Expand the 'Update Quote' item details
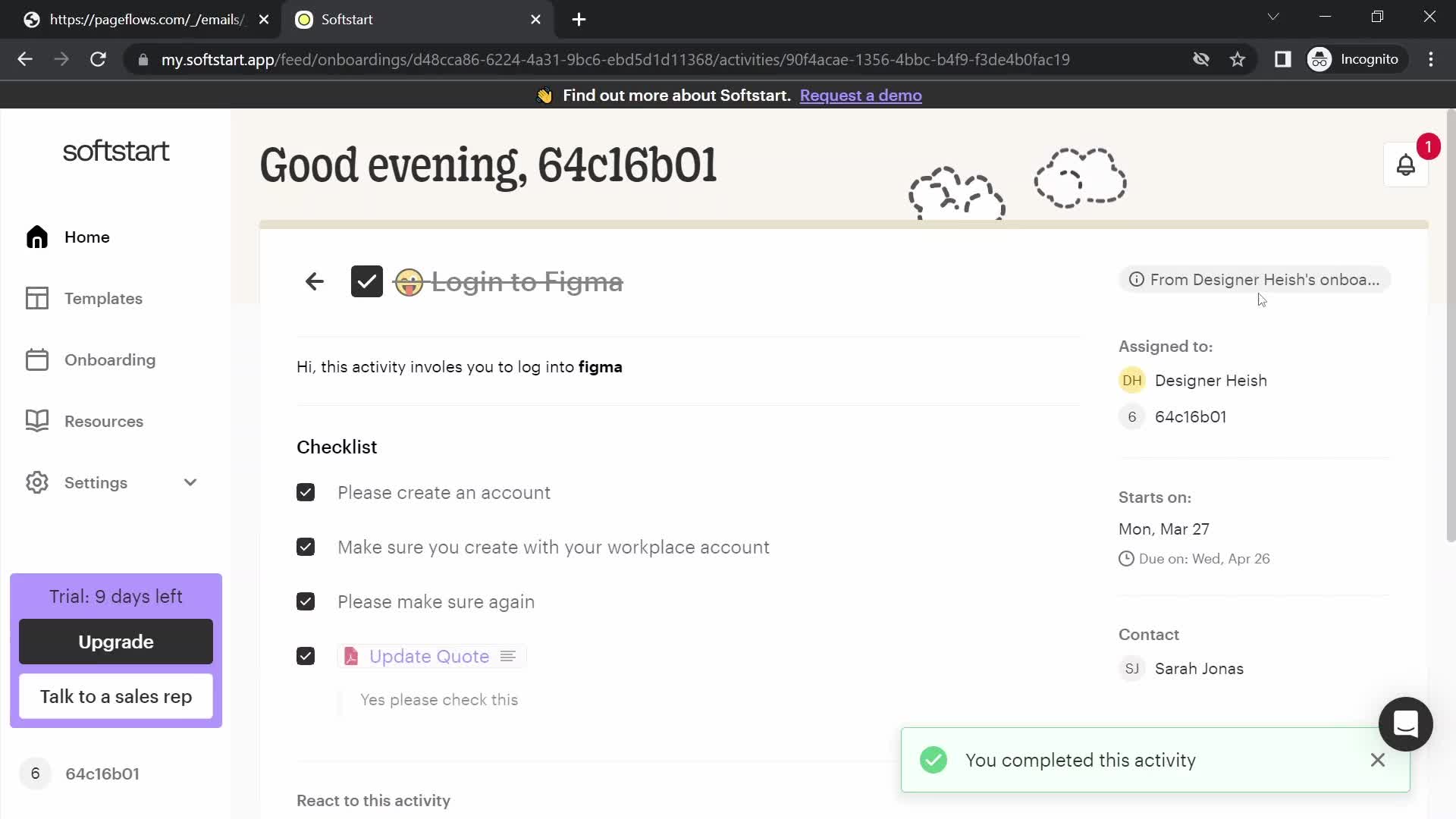This screenshot has width=1456, height=819. pyautogui.click(x=508, y=656)
